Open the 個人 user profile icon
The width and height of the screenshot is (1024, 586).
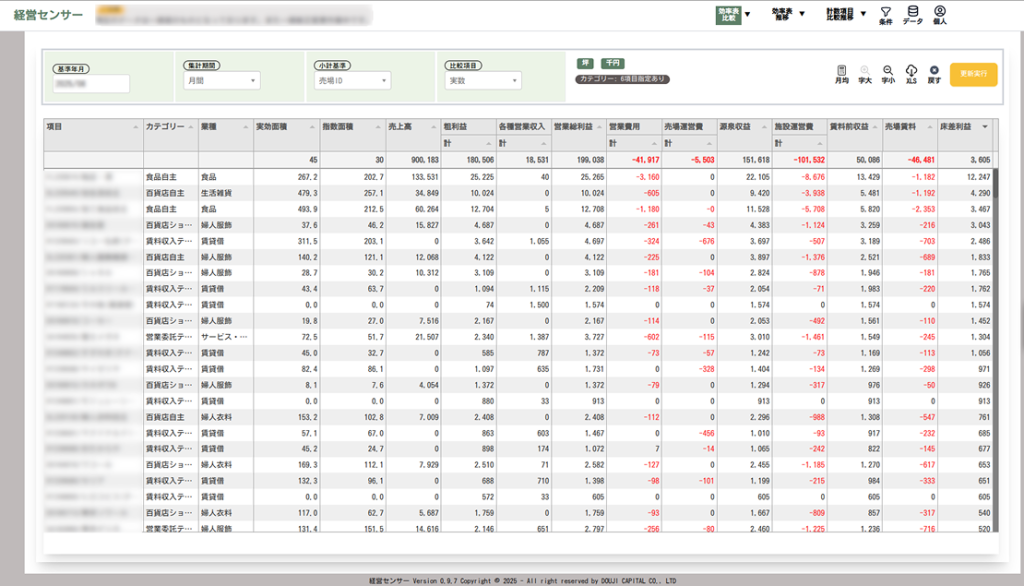939,13
